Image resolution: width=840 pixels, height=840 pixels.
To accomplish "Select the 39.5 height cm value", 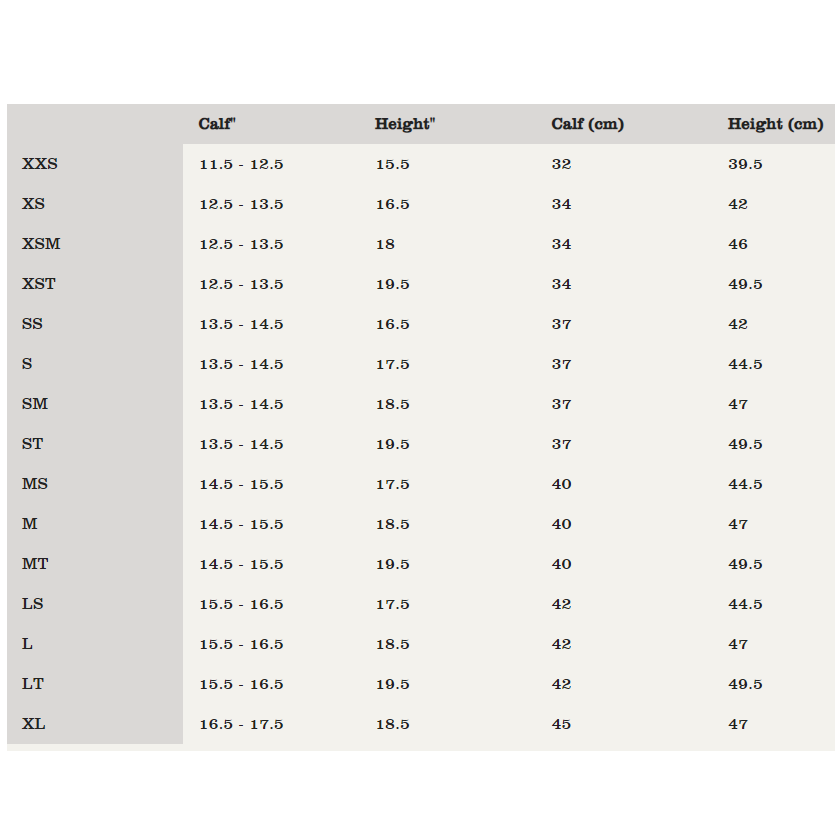I will (x=745, y=164).
